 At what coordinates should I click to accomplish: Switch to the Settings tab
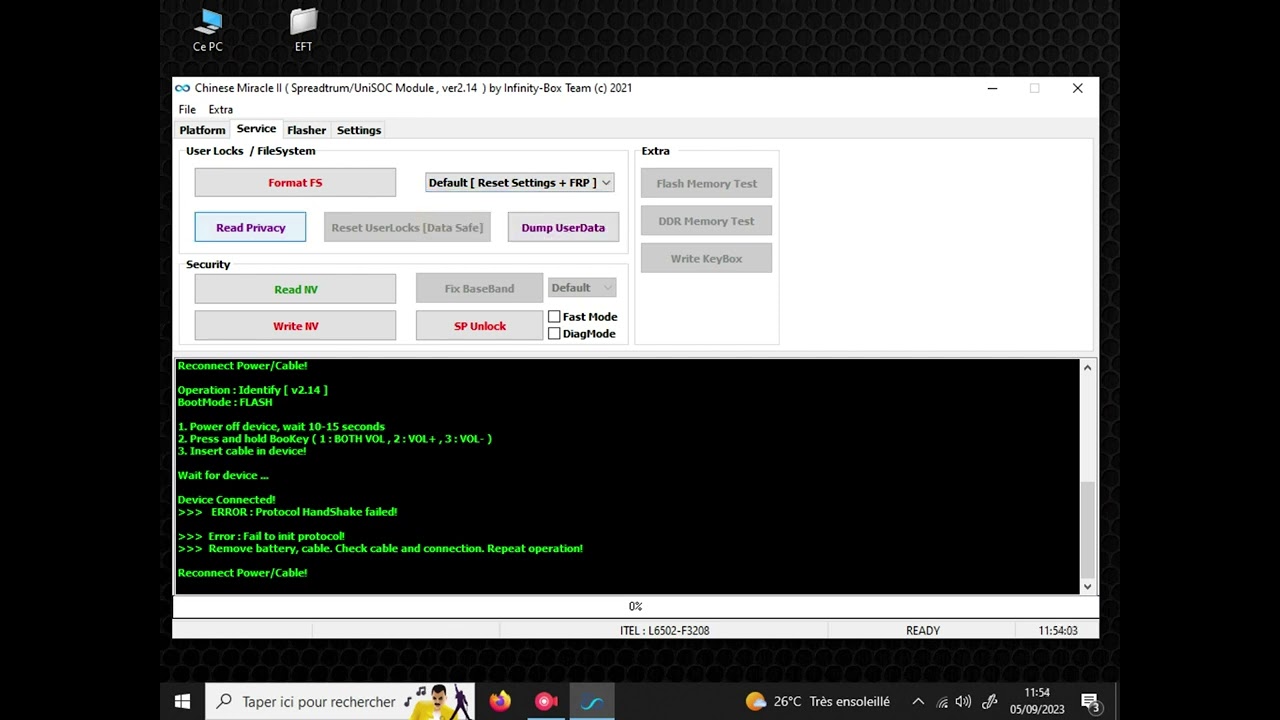point(359,130)
